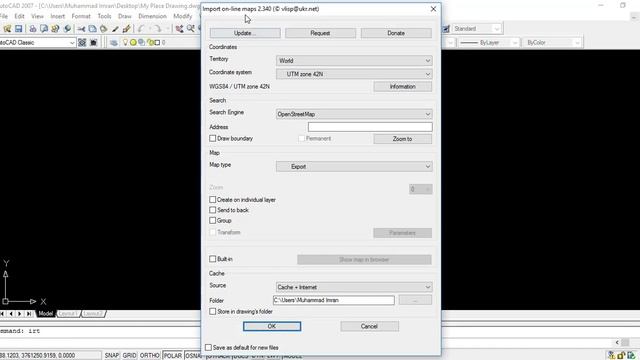Confirm the dialog with OK
Screen dimensions: 640x360
(272, 326)
